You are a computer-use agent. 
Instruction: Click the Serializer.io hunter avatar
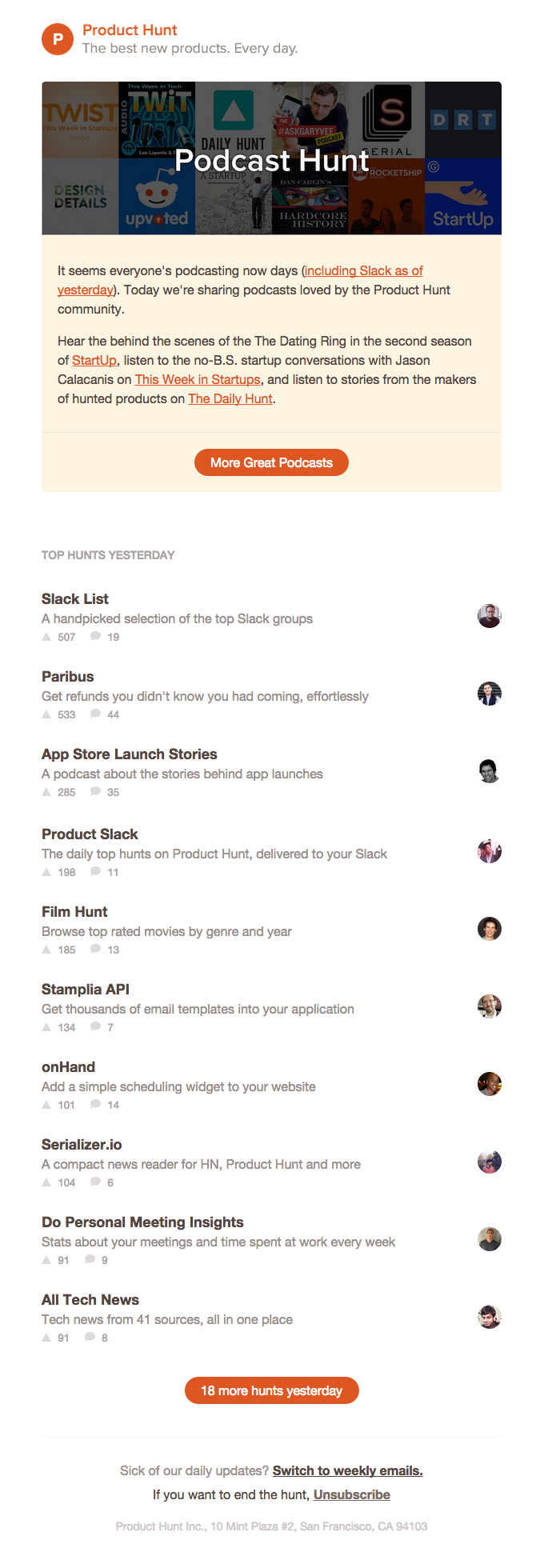coord(489,1162)
